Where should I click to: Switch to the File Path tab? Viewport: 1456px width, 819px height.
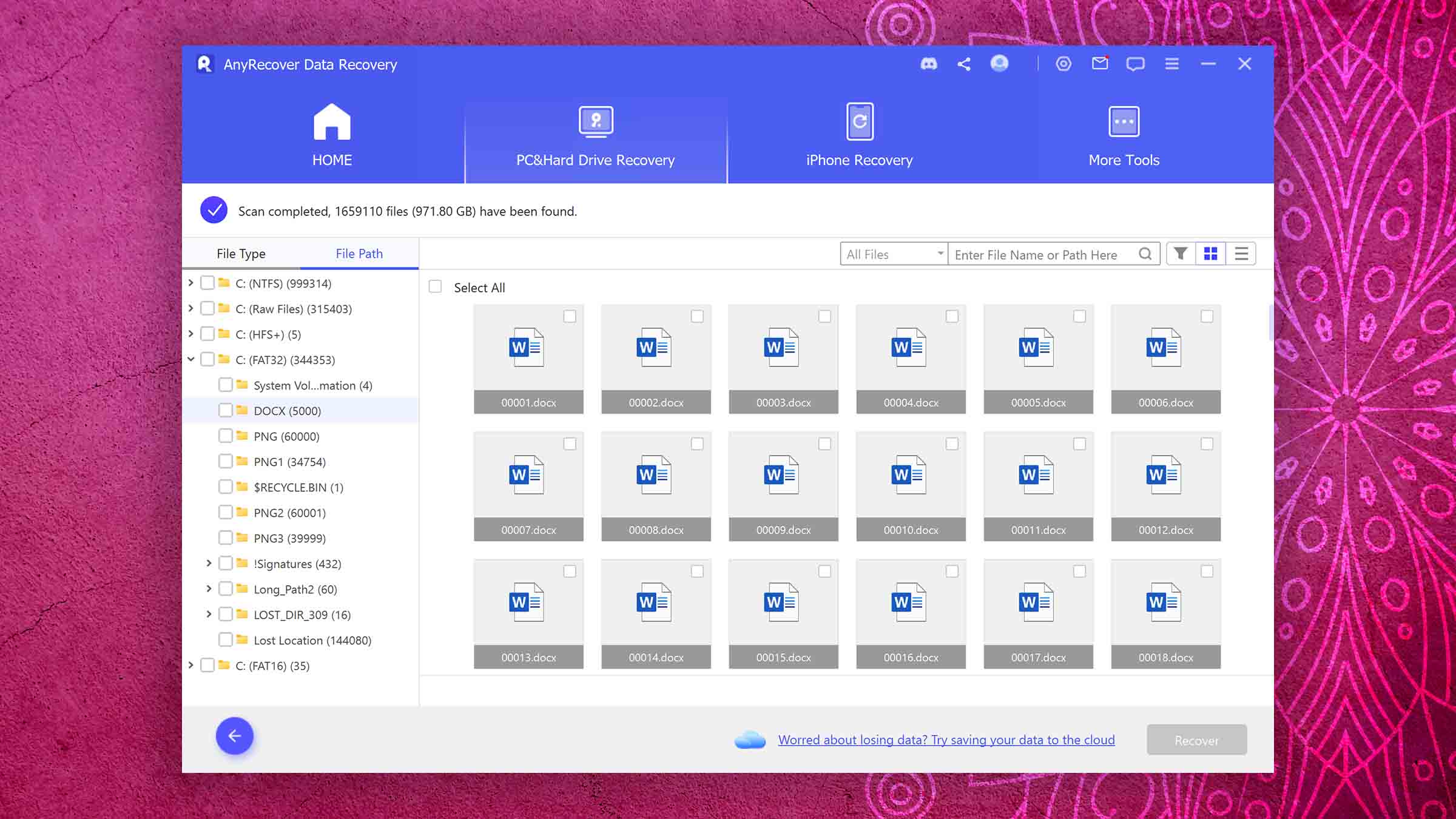(359, 254)
